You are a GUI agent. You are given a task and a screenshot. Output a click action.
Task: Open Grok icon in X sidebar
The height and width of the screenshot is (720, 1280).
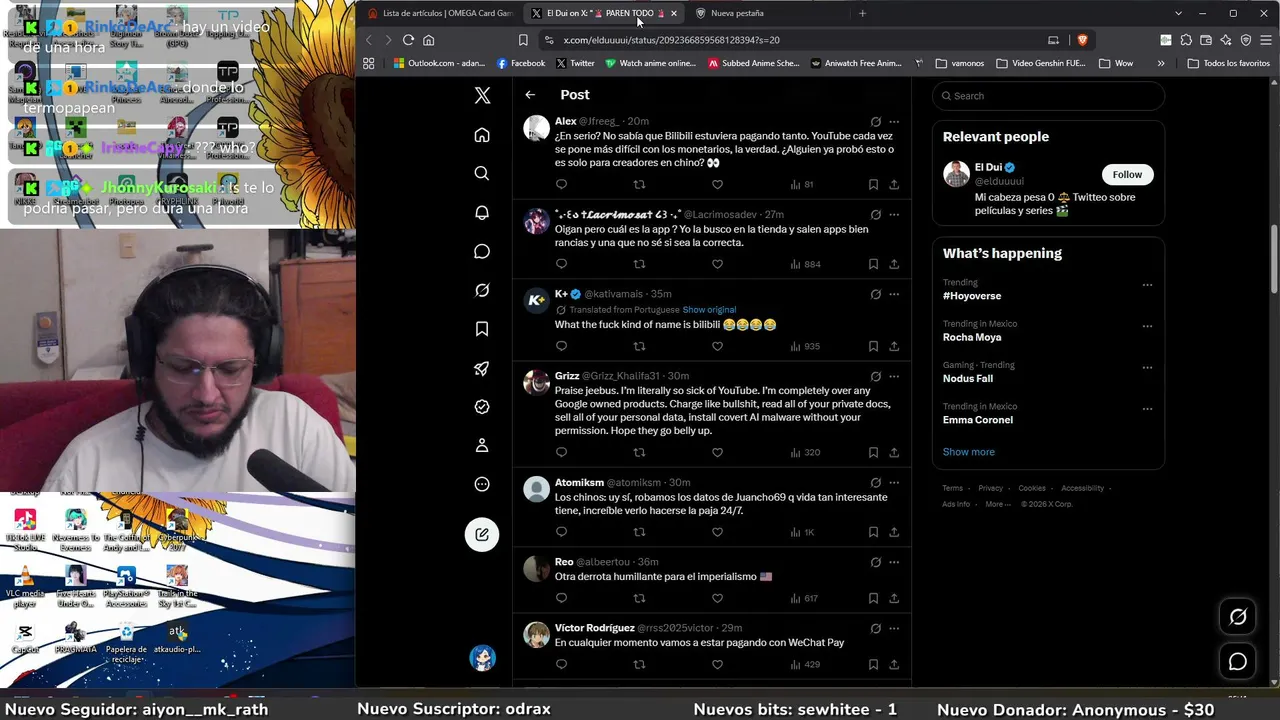(x=482, y=290)
